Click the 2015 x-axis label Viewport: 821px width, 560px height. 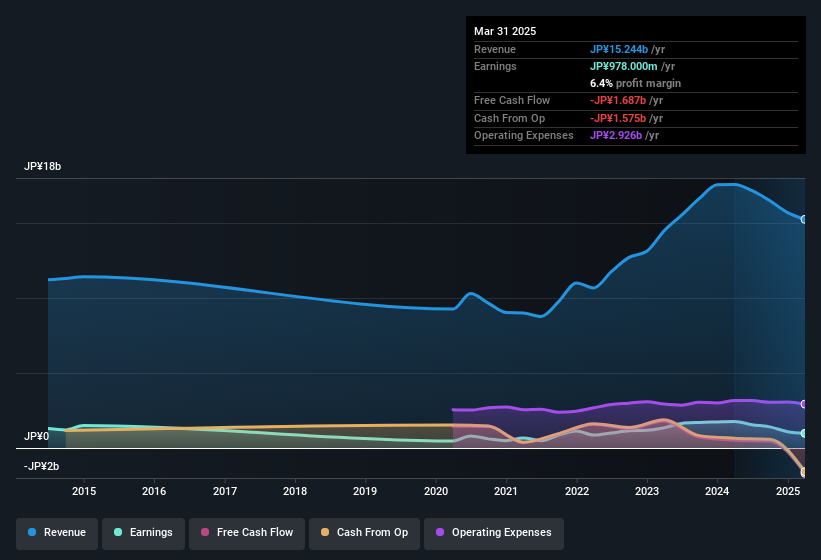tap(84, 491)
